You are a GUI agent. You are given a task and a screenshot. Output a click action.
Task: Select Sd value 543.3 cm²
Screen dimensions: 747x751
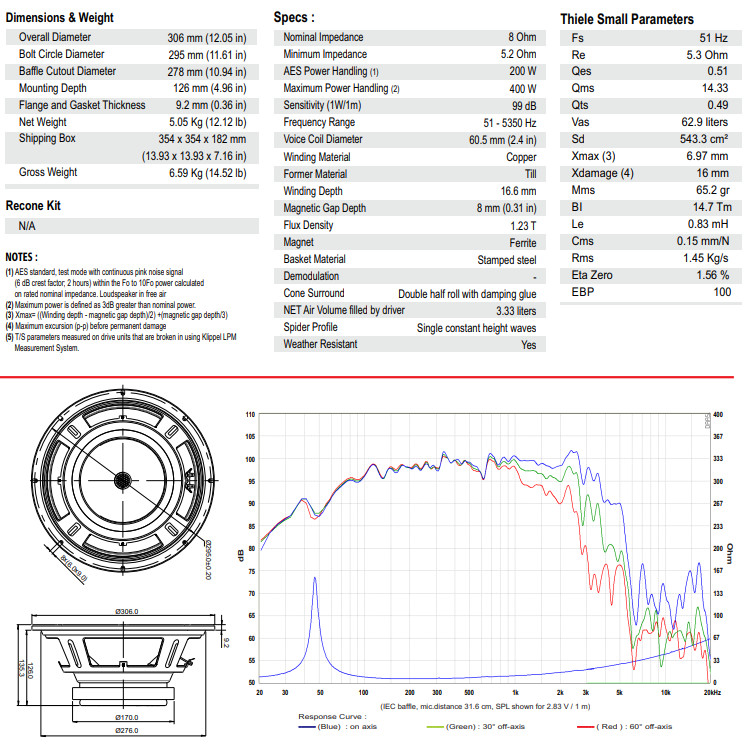coord(704,139)
